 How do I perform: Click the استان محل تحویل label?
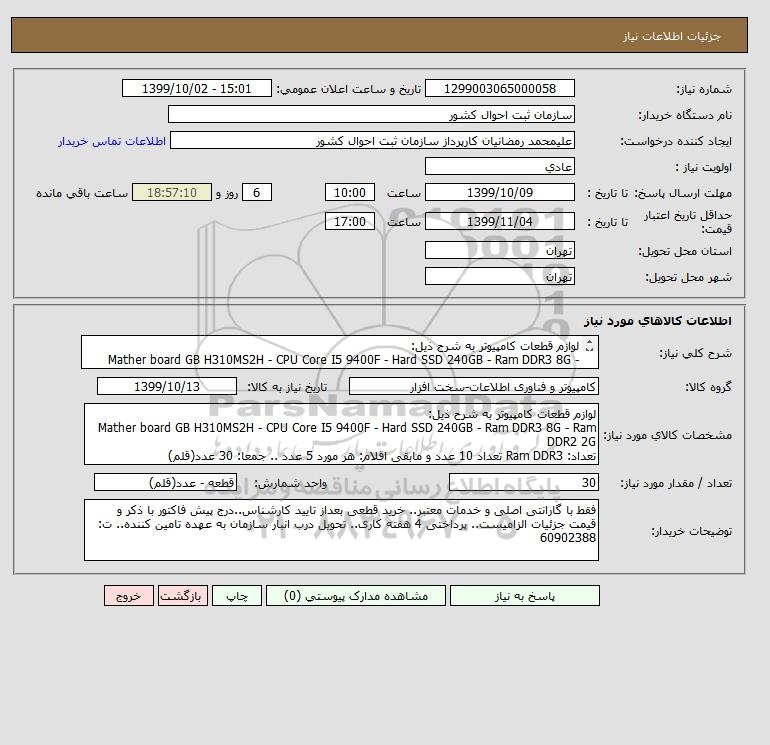tap(685, 251)
